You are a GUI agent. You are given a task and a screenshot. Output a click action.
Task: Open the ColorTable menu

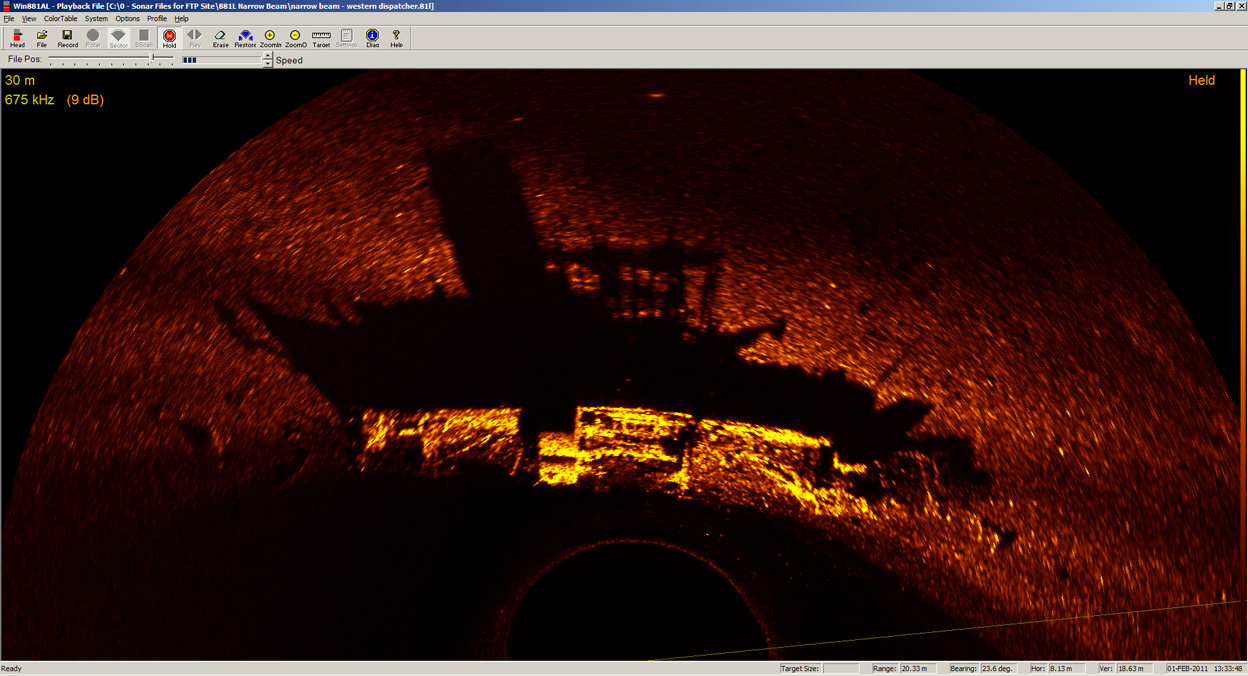60,18
